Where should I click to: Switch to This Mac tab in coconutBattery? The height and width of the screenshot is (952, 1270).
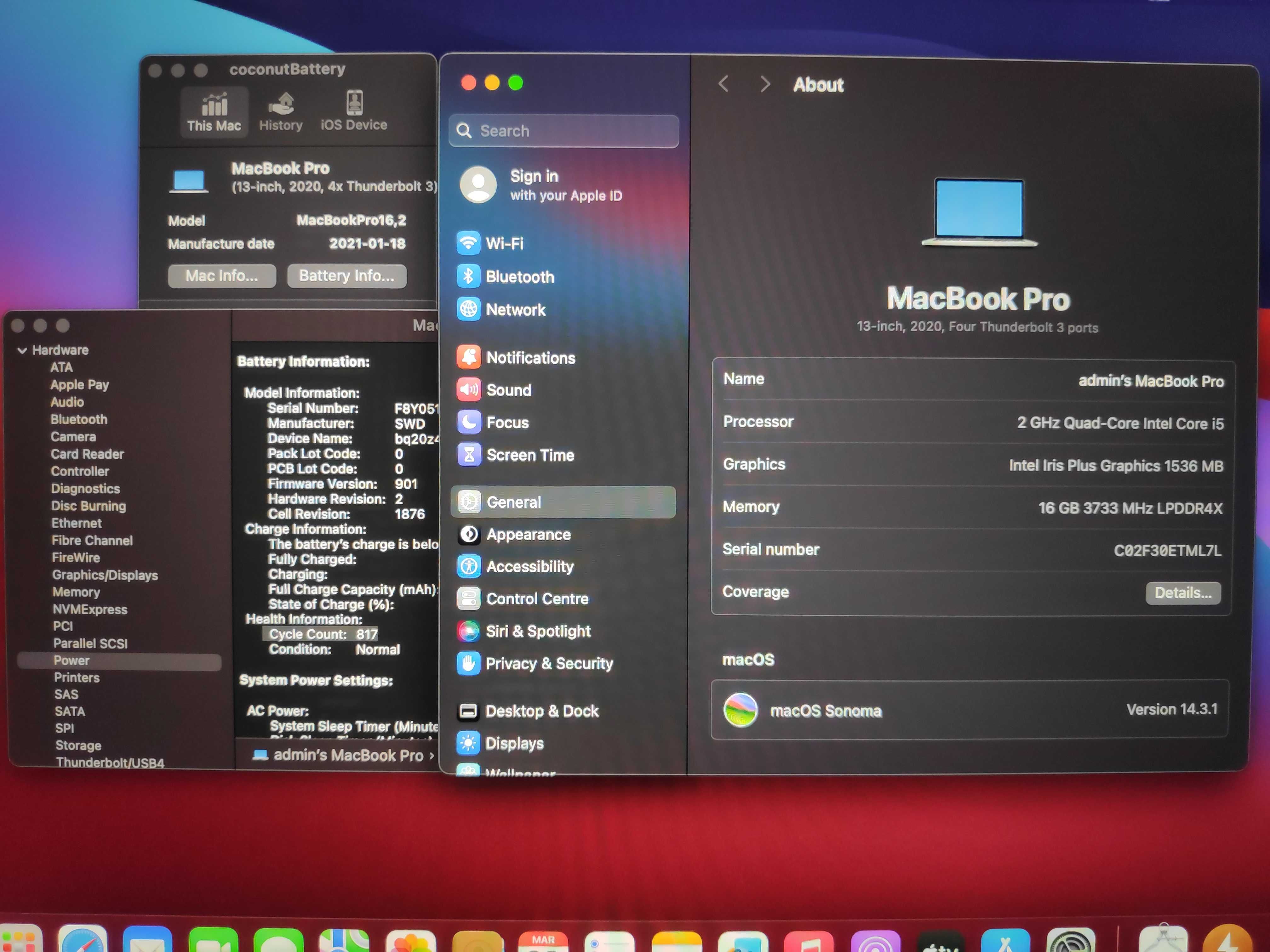coord(214,112)
